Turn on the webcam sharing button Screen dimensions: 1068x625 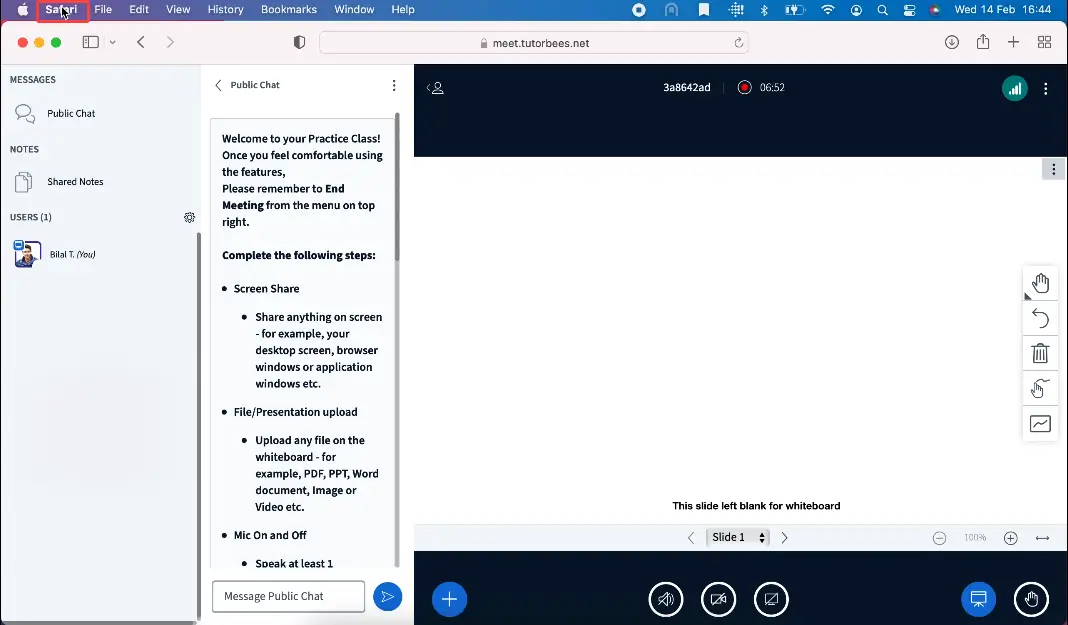(718, 599)
